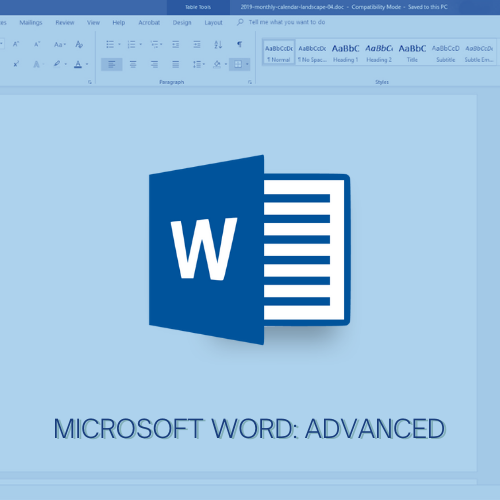The image size is (500, 500).
Task: Click the Justify alignment icon
Action: [x=176, y=64]
